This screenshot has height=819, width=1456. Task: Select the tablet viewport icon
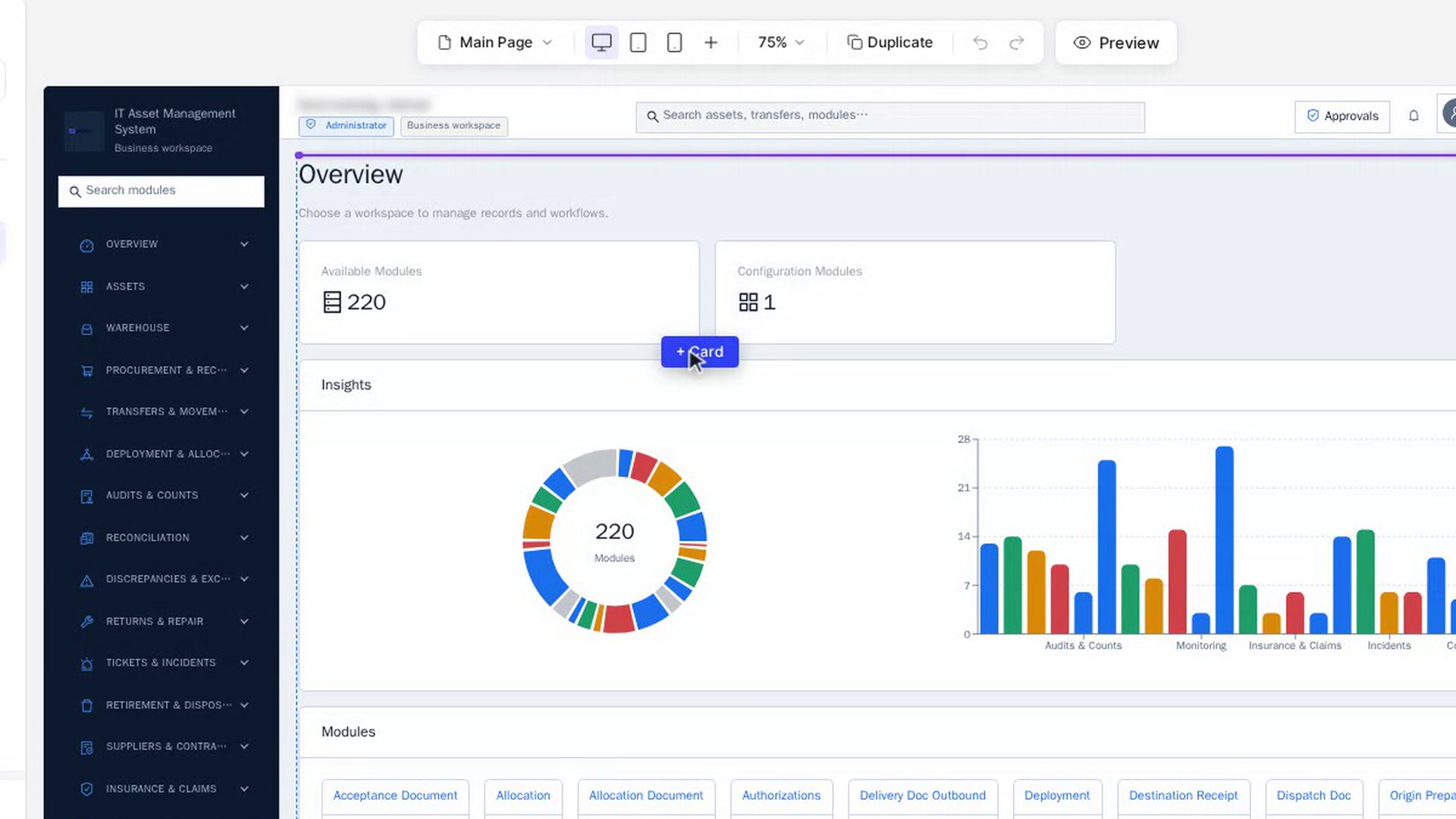click(x=639, y=42)
